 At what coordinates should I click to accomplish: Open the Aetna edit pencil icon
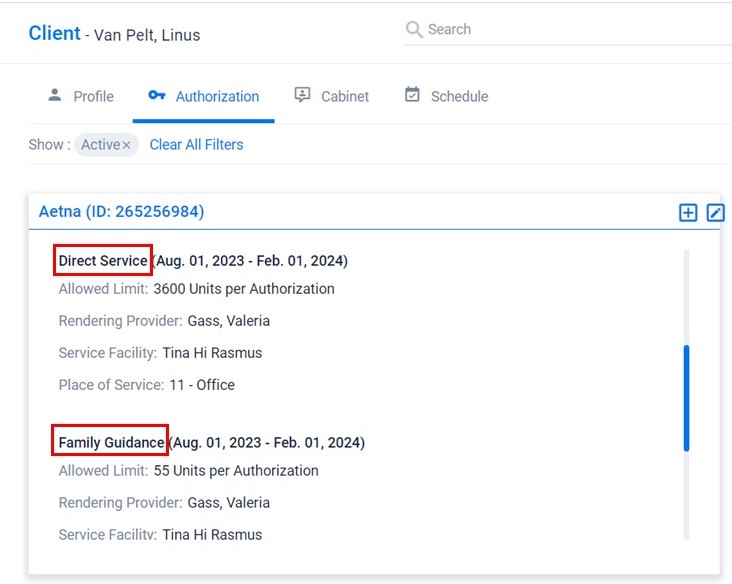715,212
